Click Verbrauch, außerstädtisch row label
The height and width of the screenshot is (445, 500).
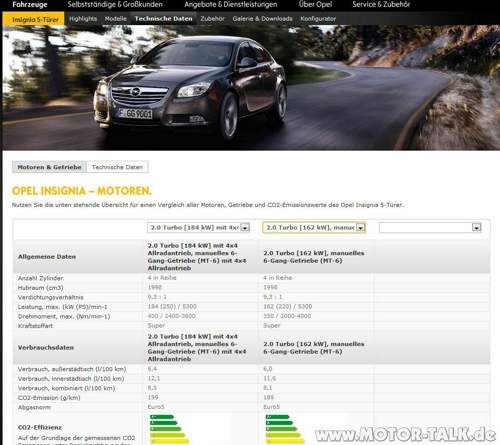point(72,369)
